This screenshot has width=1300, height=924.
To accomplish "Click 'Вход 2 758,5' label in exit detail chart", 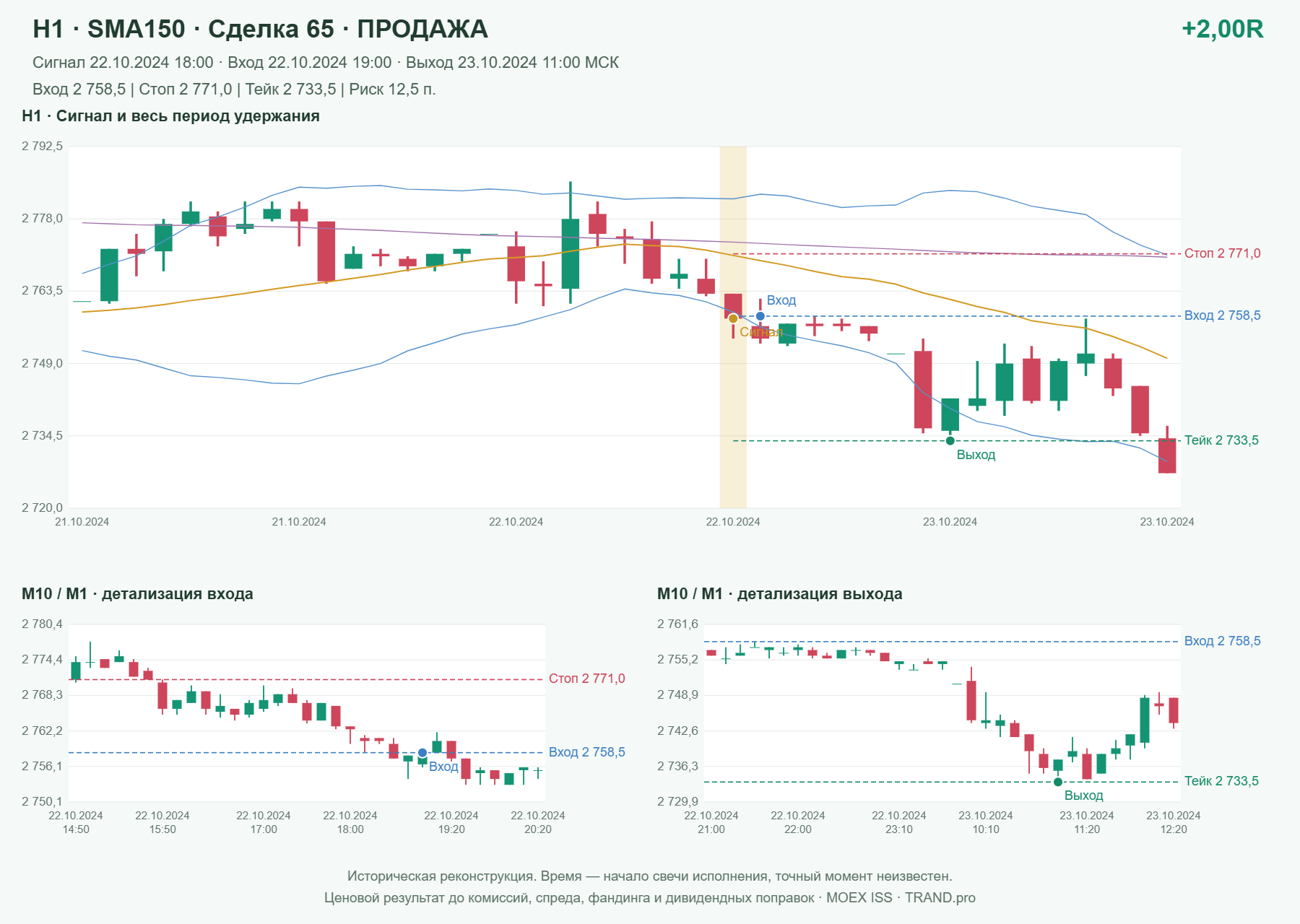I will [x=1222, y=641].
